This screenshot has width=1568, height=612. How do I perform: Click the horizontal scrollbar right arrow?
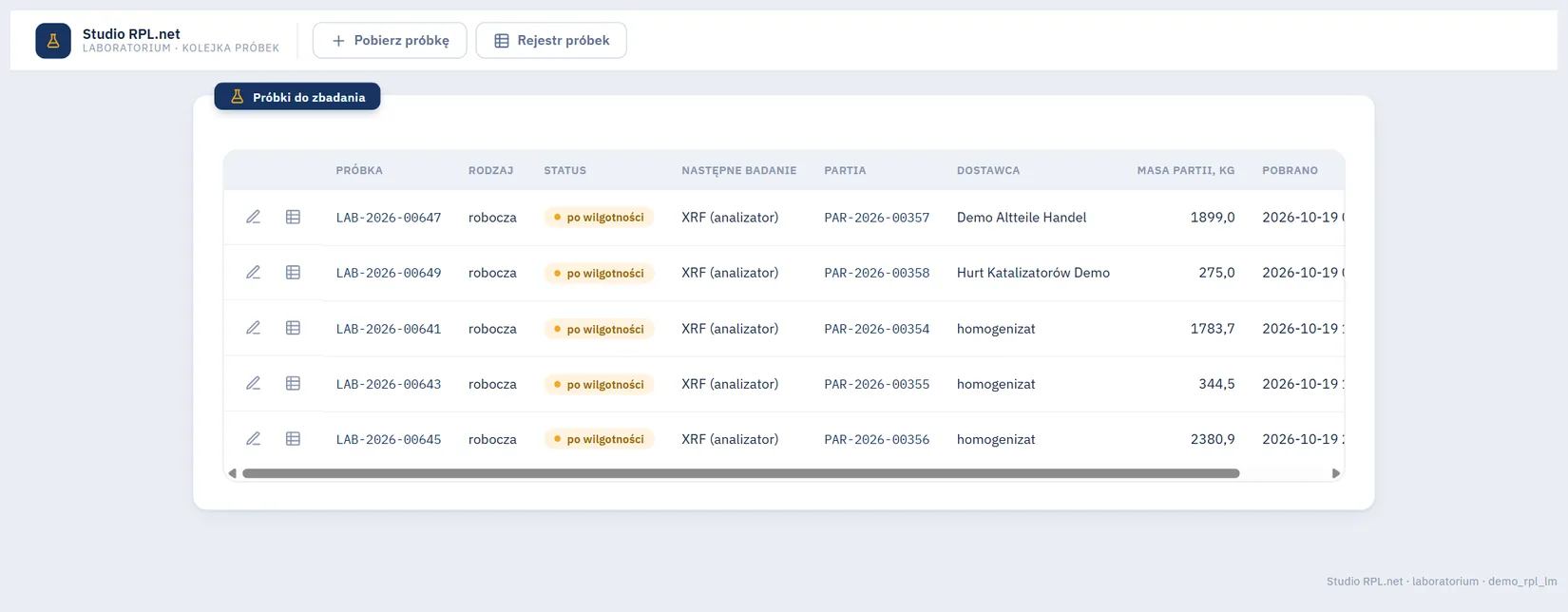point(1336,473)
